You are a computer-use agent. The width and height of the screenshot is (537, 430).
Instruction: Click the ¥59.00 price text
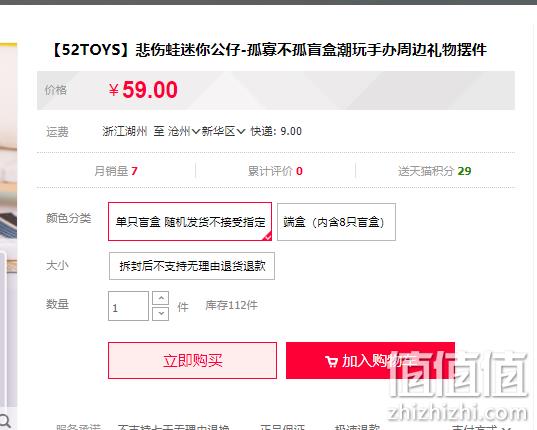point(143,90)
